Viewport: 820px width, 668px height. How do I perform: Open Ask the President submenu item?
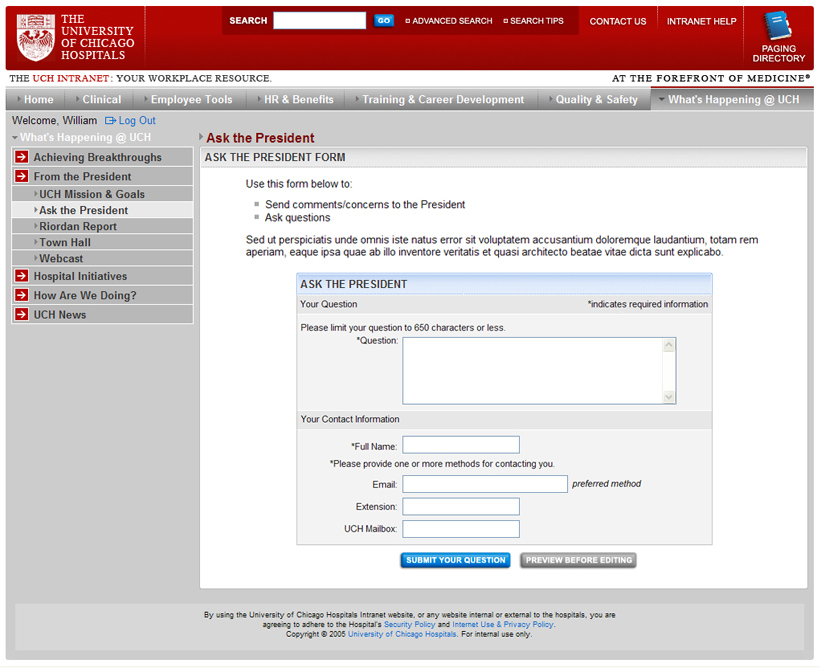(102, 210)
